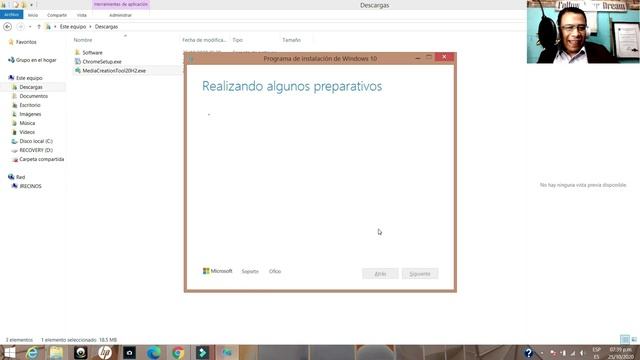Open Imágenes in the navigation pane

click(x=30, y=114)
